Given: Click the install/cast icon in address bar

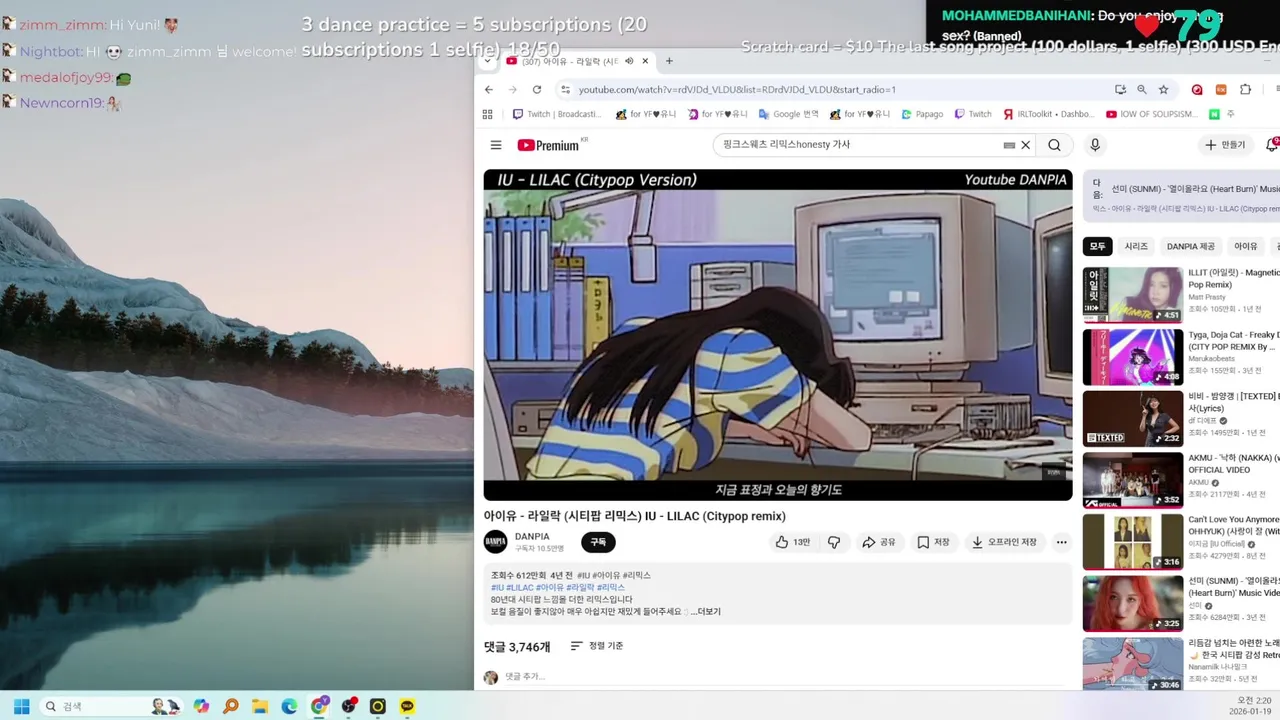Looking at the screenshot, I should [x=1120, y=89].
